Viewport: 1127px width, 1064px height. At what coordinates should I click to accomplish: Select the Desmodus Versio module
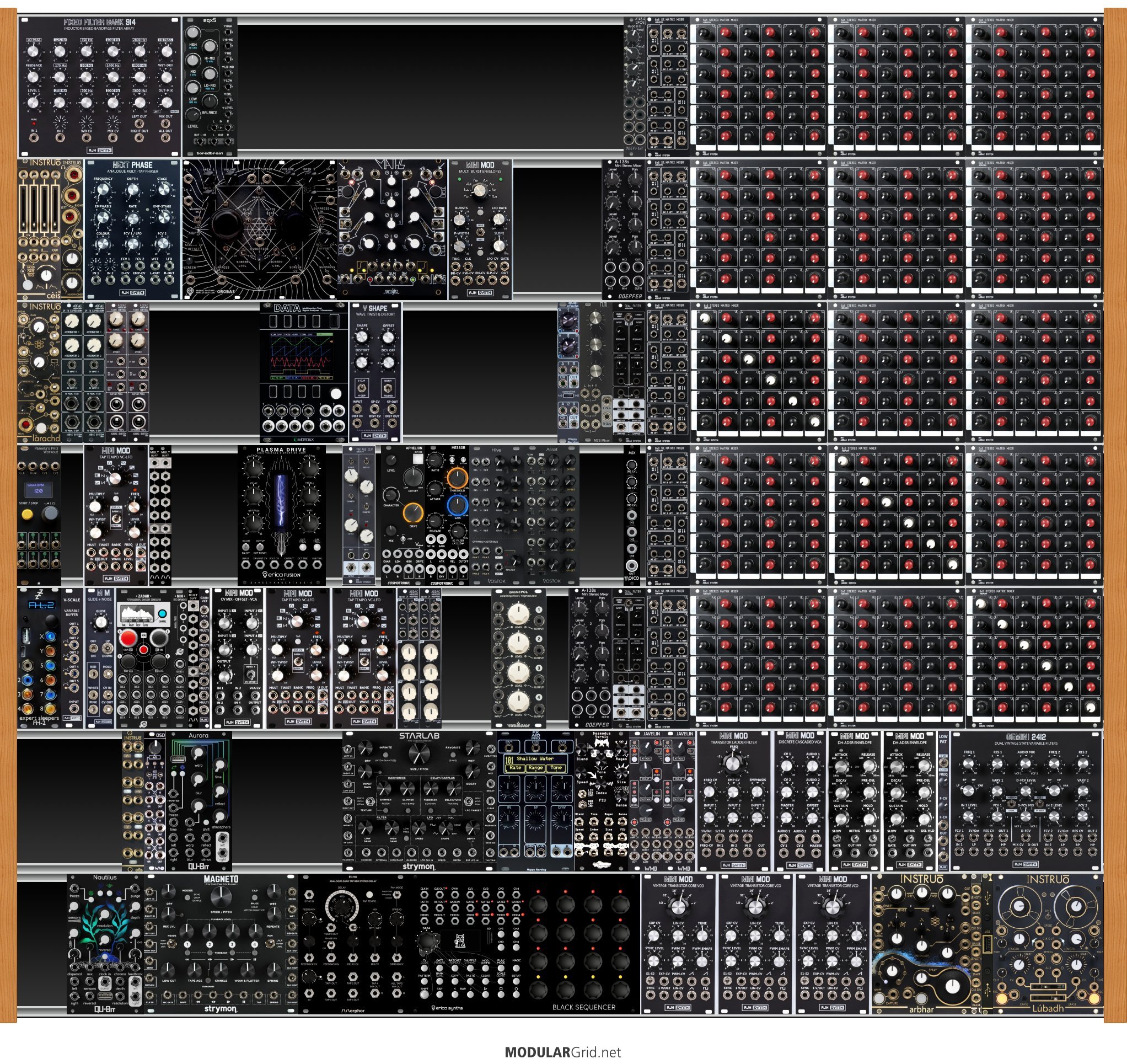click(x=602, y=801)
